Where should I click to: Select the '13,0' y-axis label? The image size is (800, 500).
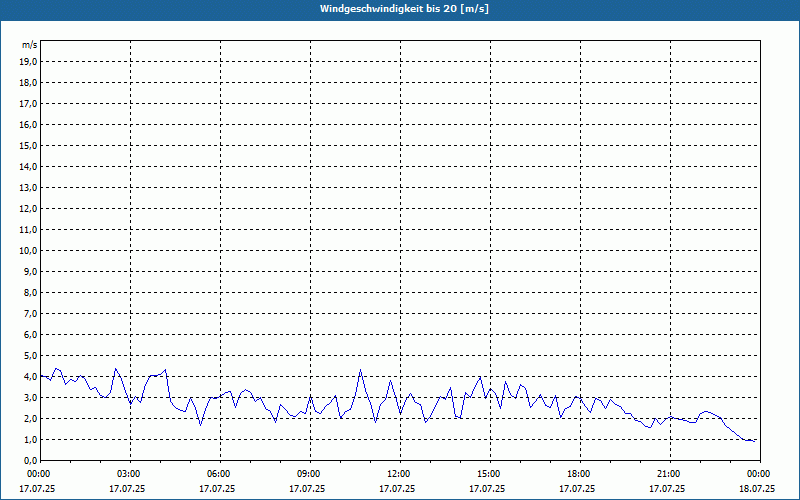click(28, 187)
